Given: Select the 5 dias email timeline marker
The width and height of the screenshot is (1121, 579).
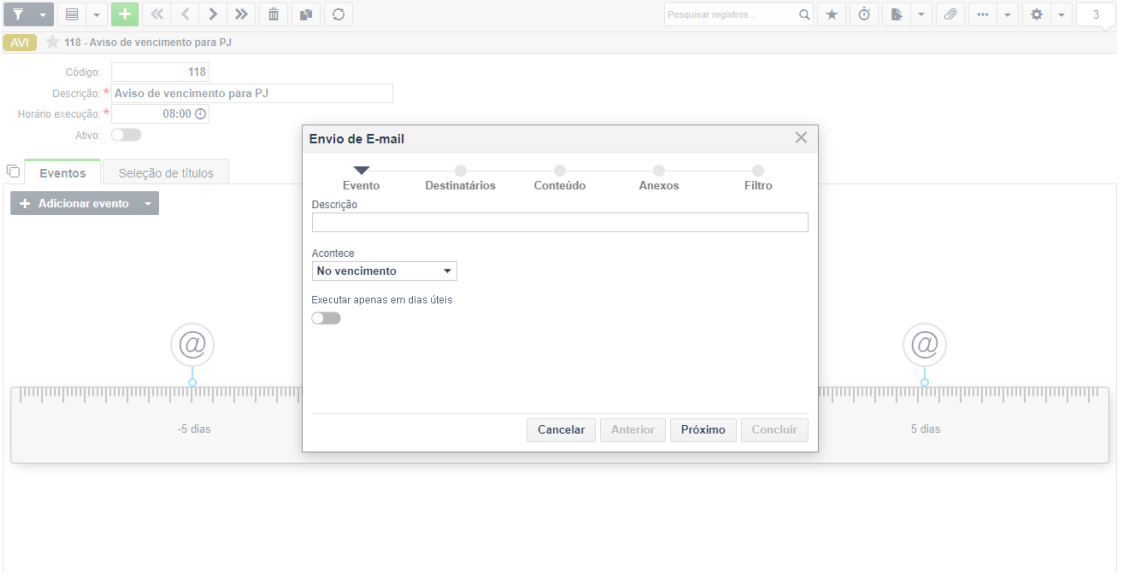Looking at the screenshot, I should coord(924,345).
